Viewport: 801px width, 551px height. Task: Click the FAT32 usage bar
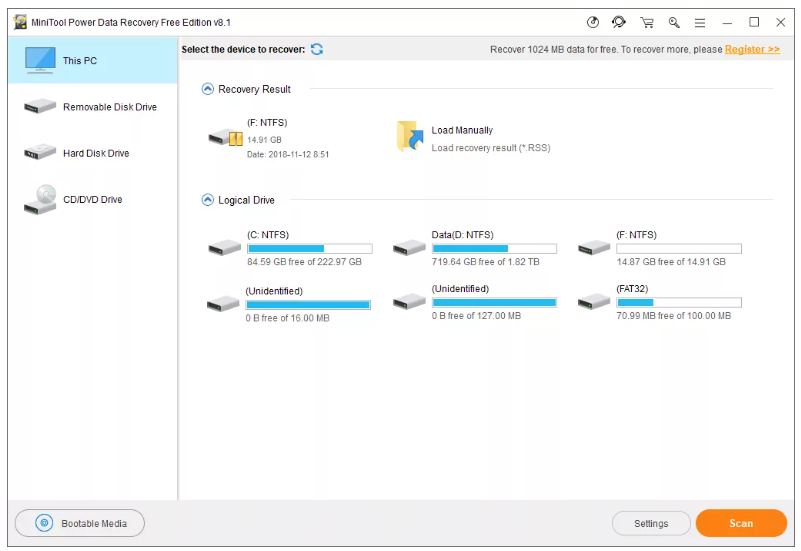click(x=679, y=302)
